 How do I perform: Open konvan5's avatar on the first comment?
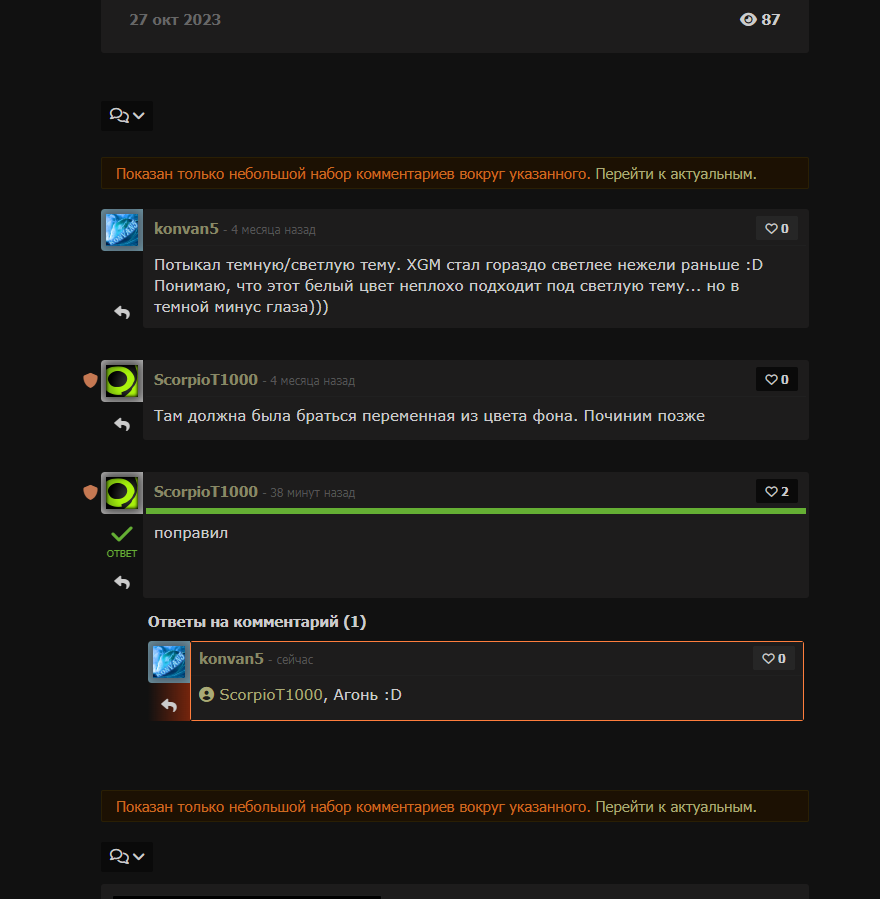122,230
